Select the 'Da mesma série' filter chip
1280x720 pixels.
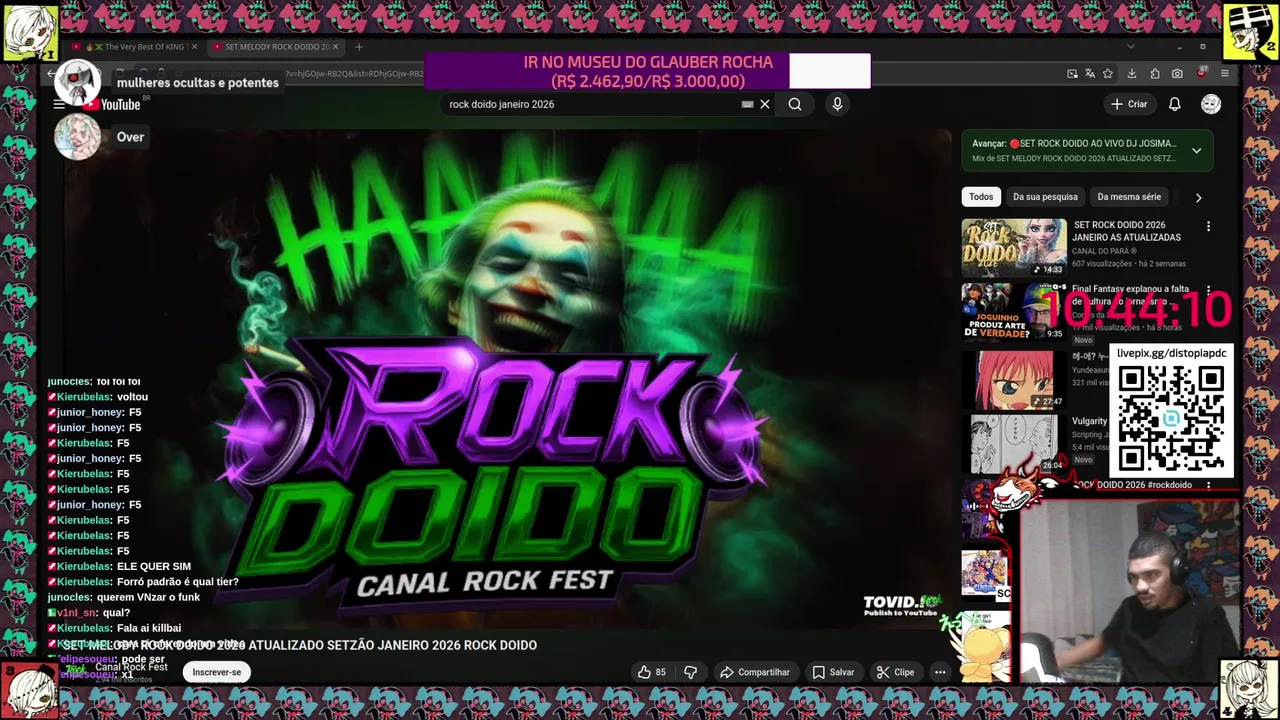pyautogui.click(x=1129, y=197)
